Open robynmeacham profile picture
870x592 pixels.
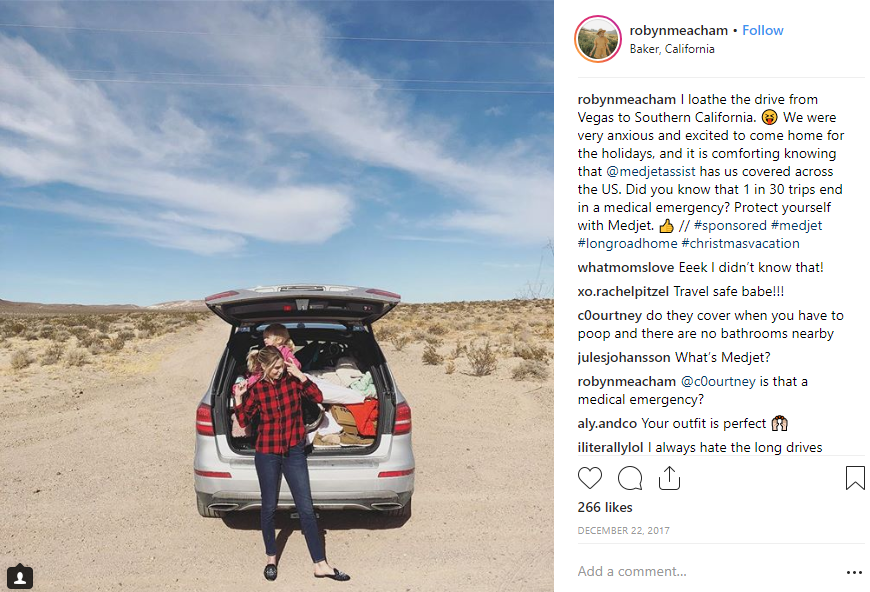598,39
